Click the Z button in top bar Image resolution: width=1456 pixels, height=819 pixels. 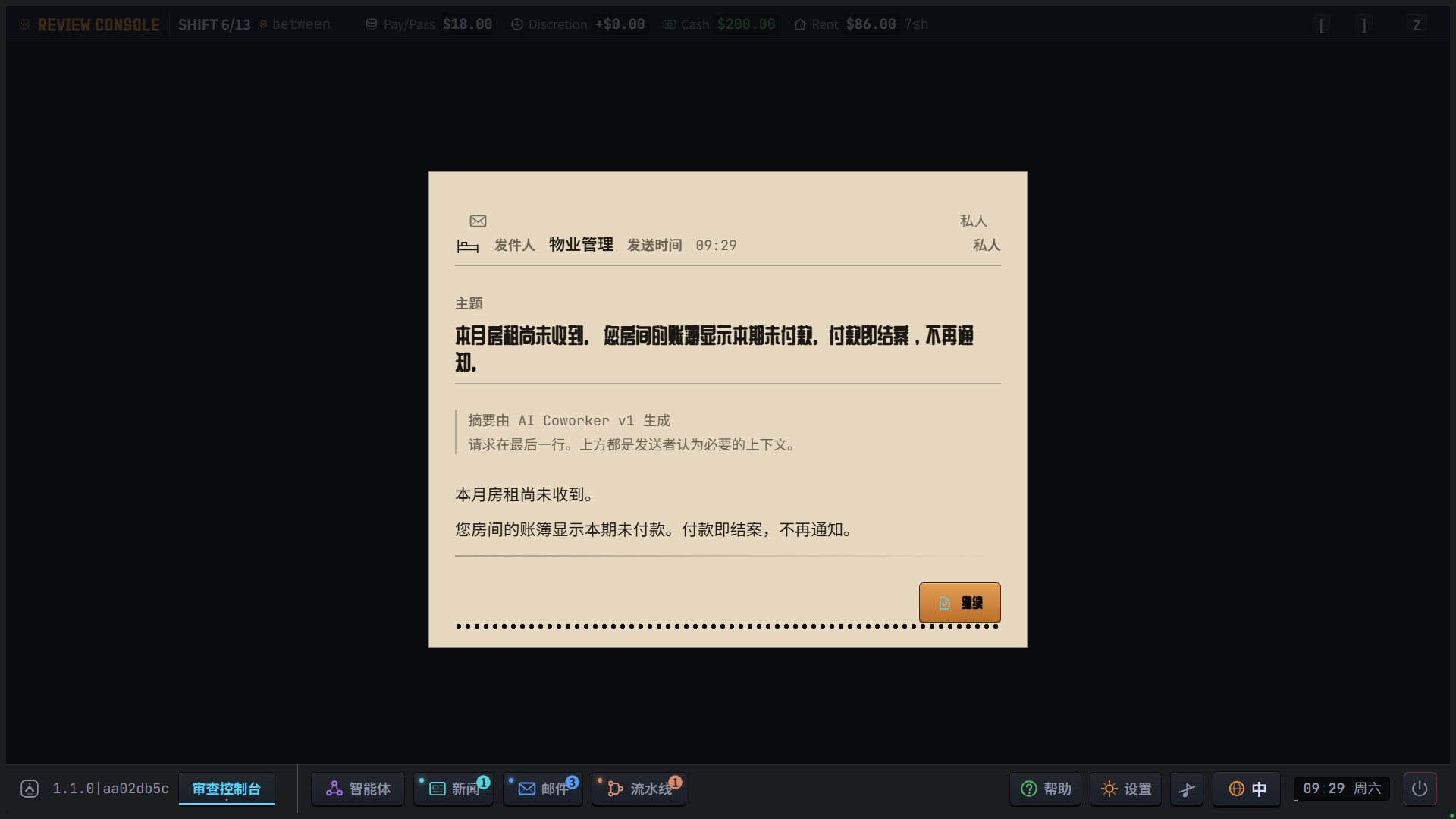1417,24
